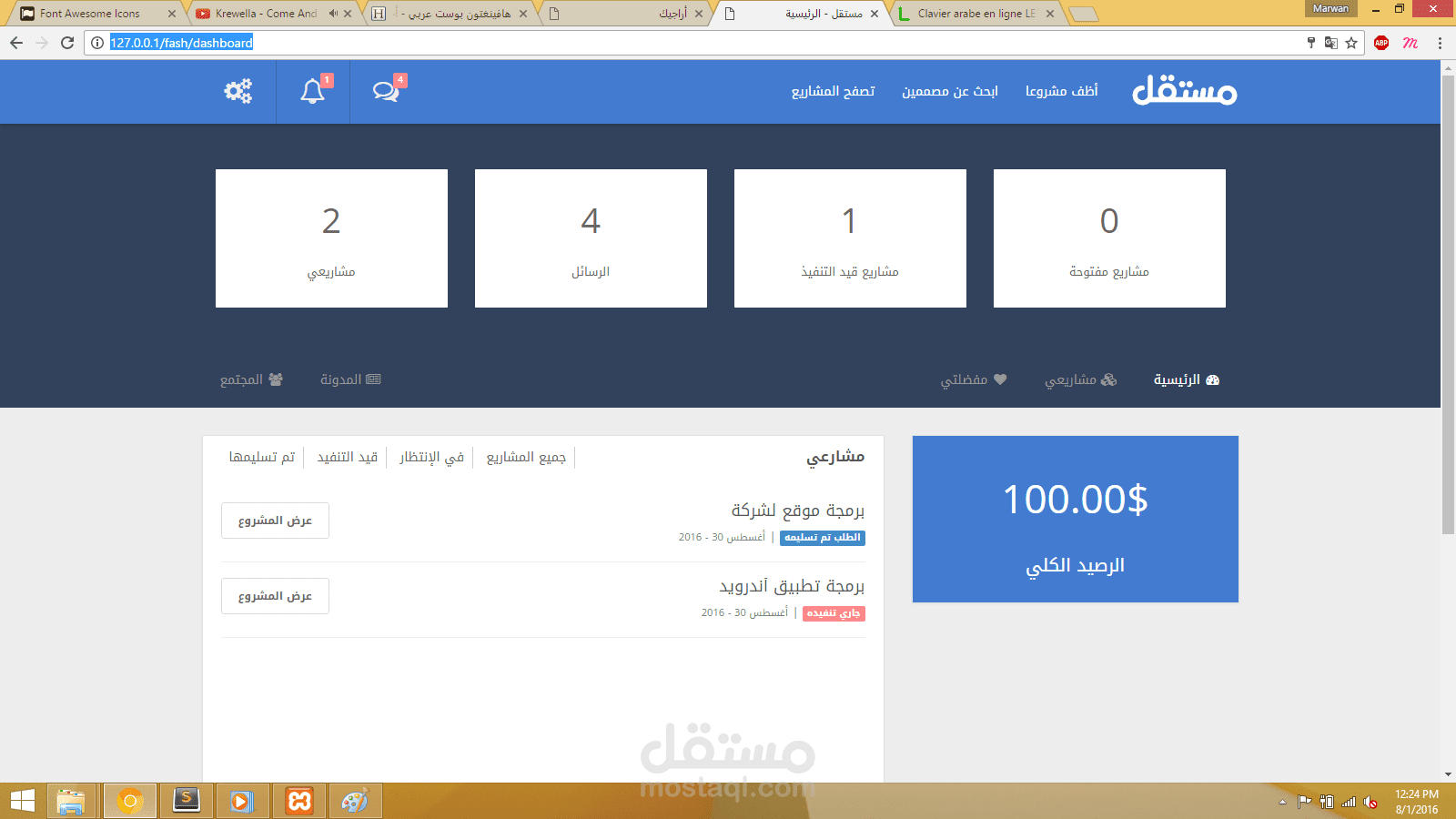Open Paint palette taskbar icon
1456x819 pixels.
pos(355,801)
